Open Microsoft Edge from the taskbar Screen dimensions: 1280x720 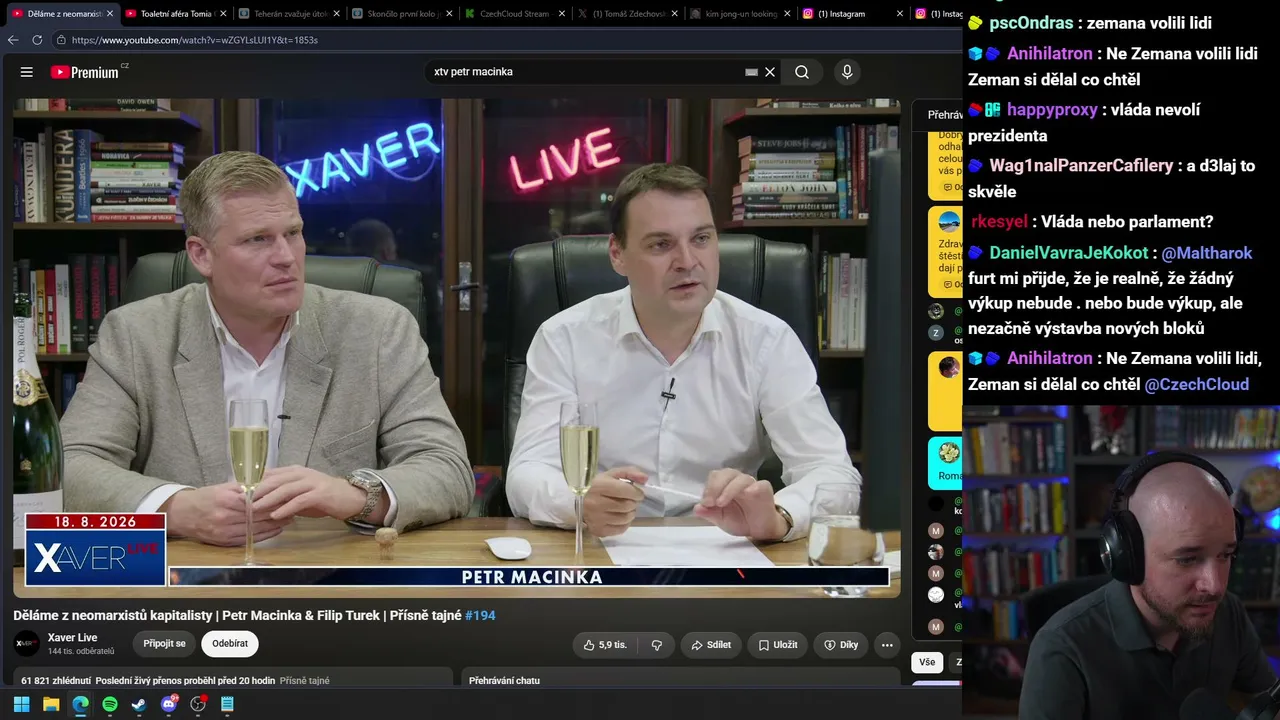point(80,704)
